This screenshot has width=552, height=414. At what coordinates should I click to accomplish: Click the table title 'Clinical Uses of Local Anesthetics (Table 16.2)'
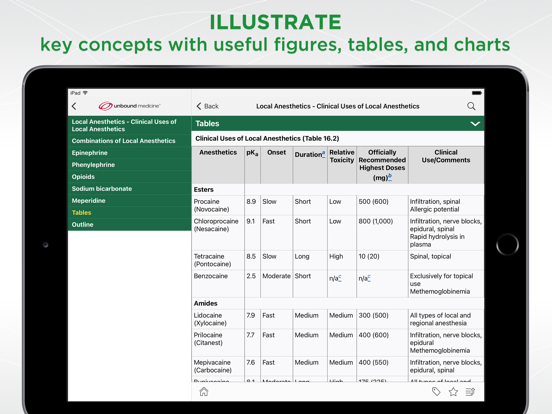point(267,138)
